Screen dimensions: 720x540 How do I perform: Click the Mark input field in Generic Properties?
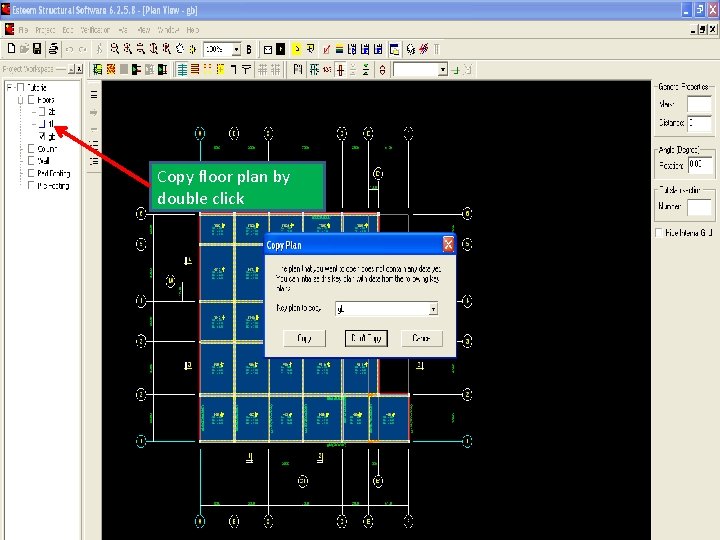click(x=699, y=104)
